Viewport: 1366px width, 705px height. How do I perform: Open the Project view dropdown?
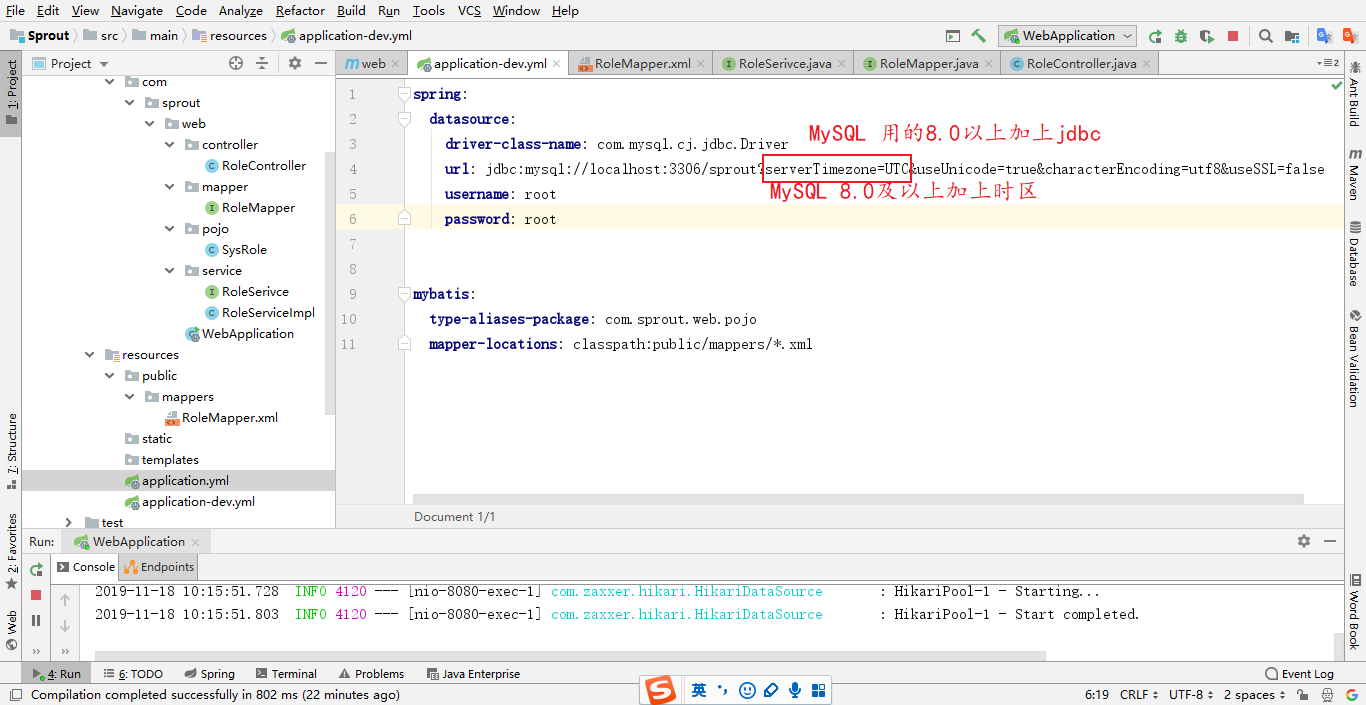click(71, 63)
